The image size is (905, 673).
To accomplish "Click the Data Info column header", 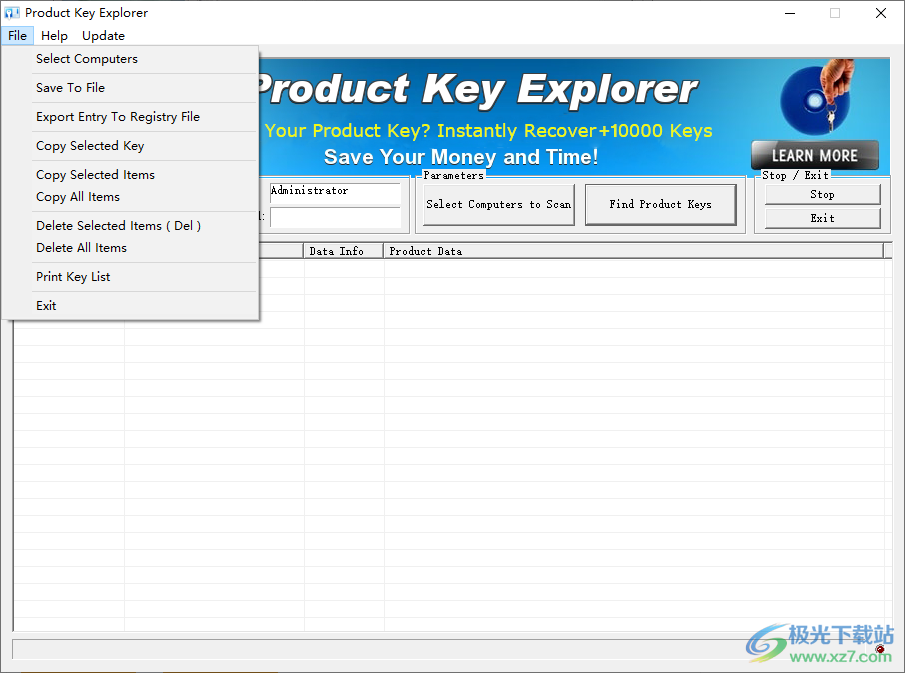I will pyautogui.click(x=343, y=251).
